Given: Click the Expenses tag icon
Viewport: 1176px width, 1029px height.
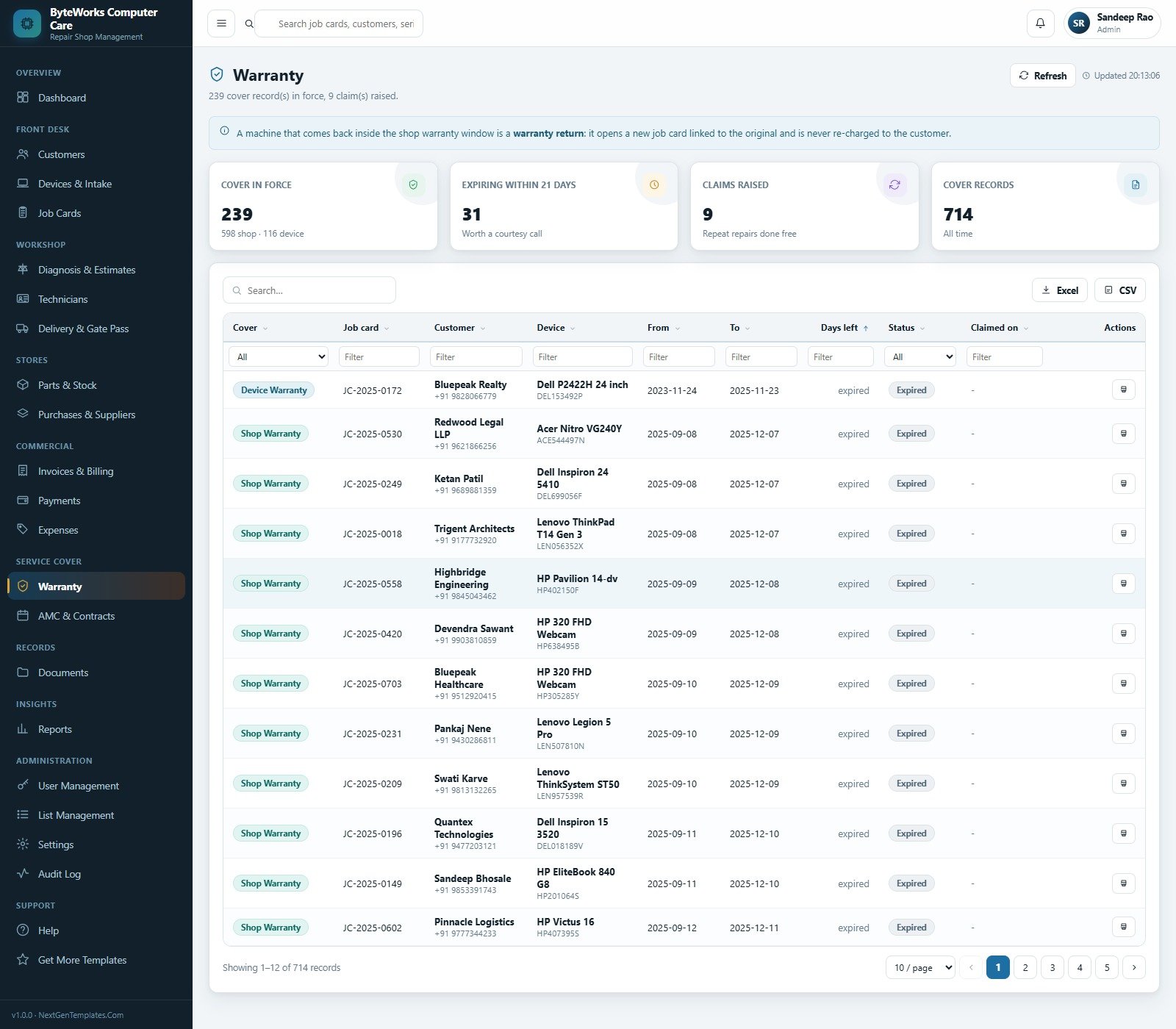Looking at the screenshot, I should coord(23,530).
